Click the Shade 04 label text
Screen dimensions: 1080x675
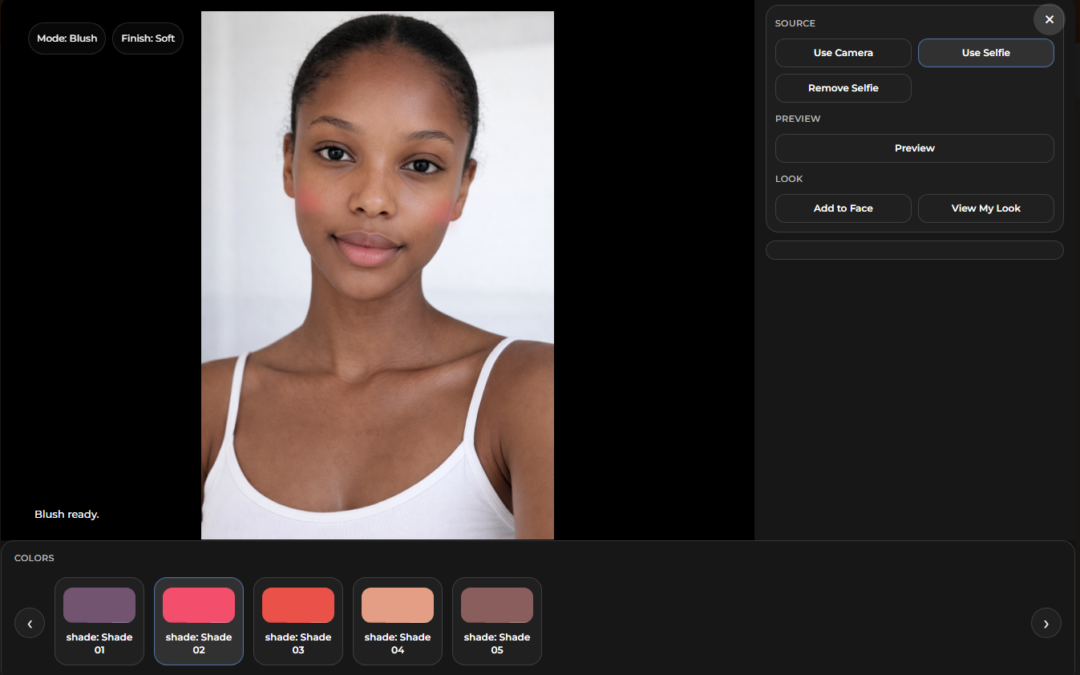pyautogui.click(x=397, y=643)
